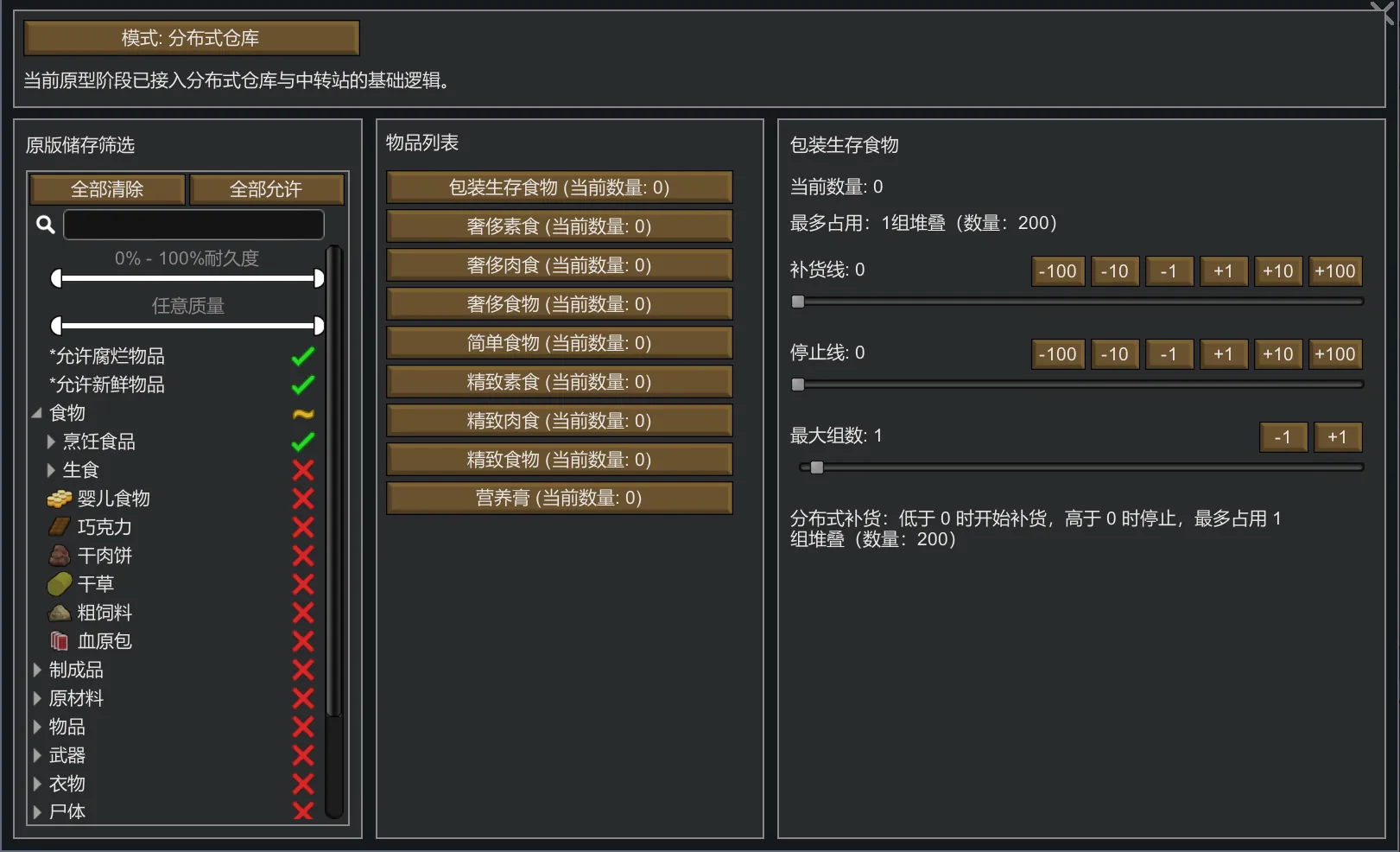1400x852 pixels.
Task: Toggle the 允许腐烂物品 green checkmark
Action: click(302, 356)
